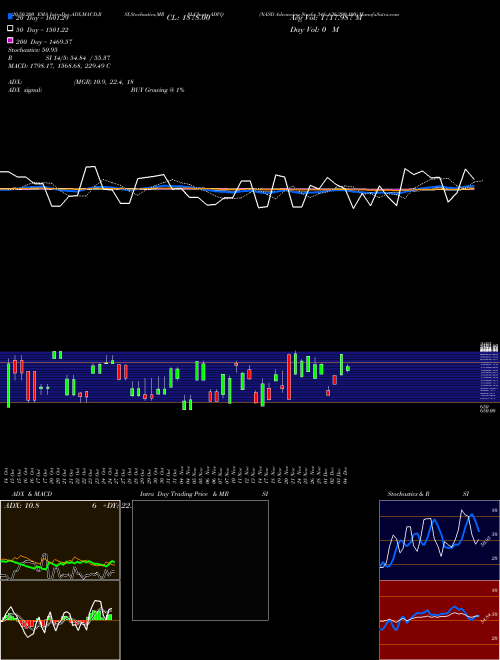Screen dimensions: 500x660
Task: Click the 'Intra Day Trading Price & MR' heading
Action: pyautogui.click(x=184, y=494)
